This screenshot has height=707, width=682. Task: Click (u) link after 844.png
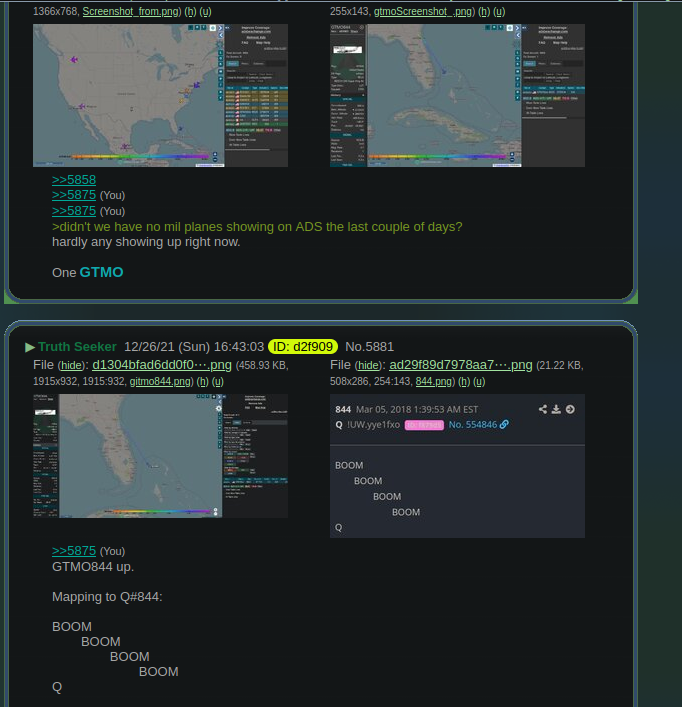coord(479,381)
